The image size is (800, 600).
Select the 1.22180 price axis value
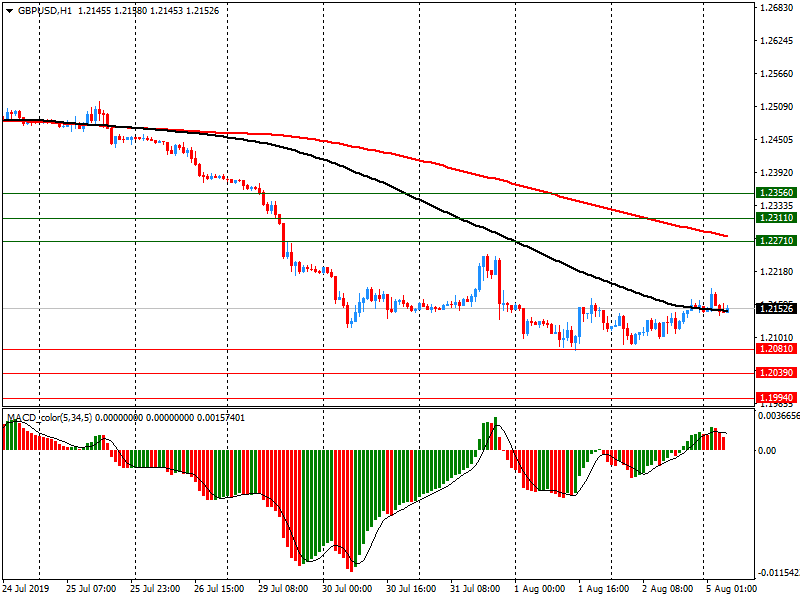click(777, 272)
